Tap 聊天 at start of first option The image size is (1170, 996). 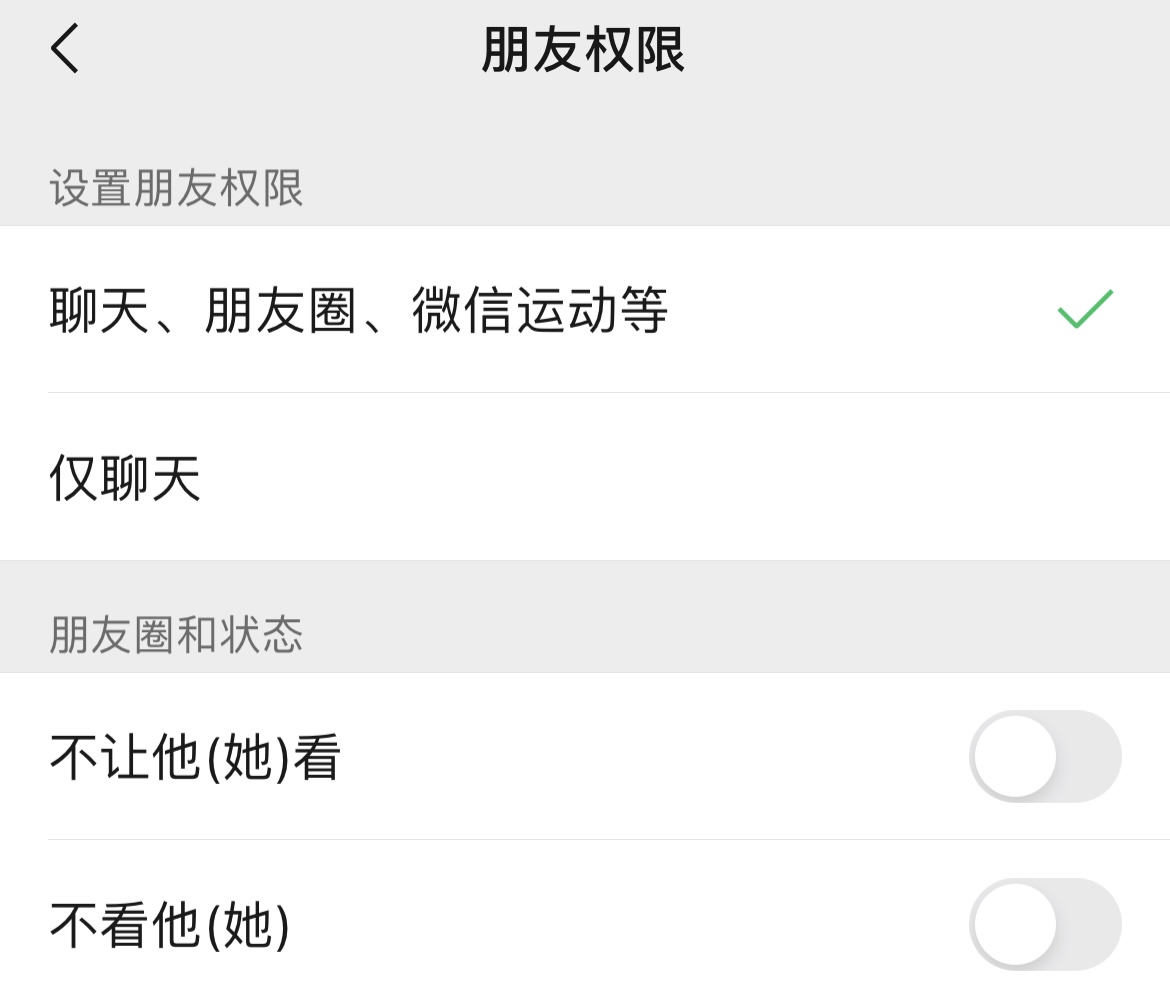coord(100,310)
